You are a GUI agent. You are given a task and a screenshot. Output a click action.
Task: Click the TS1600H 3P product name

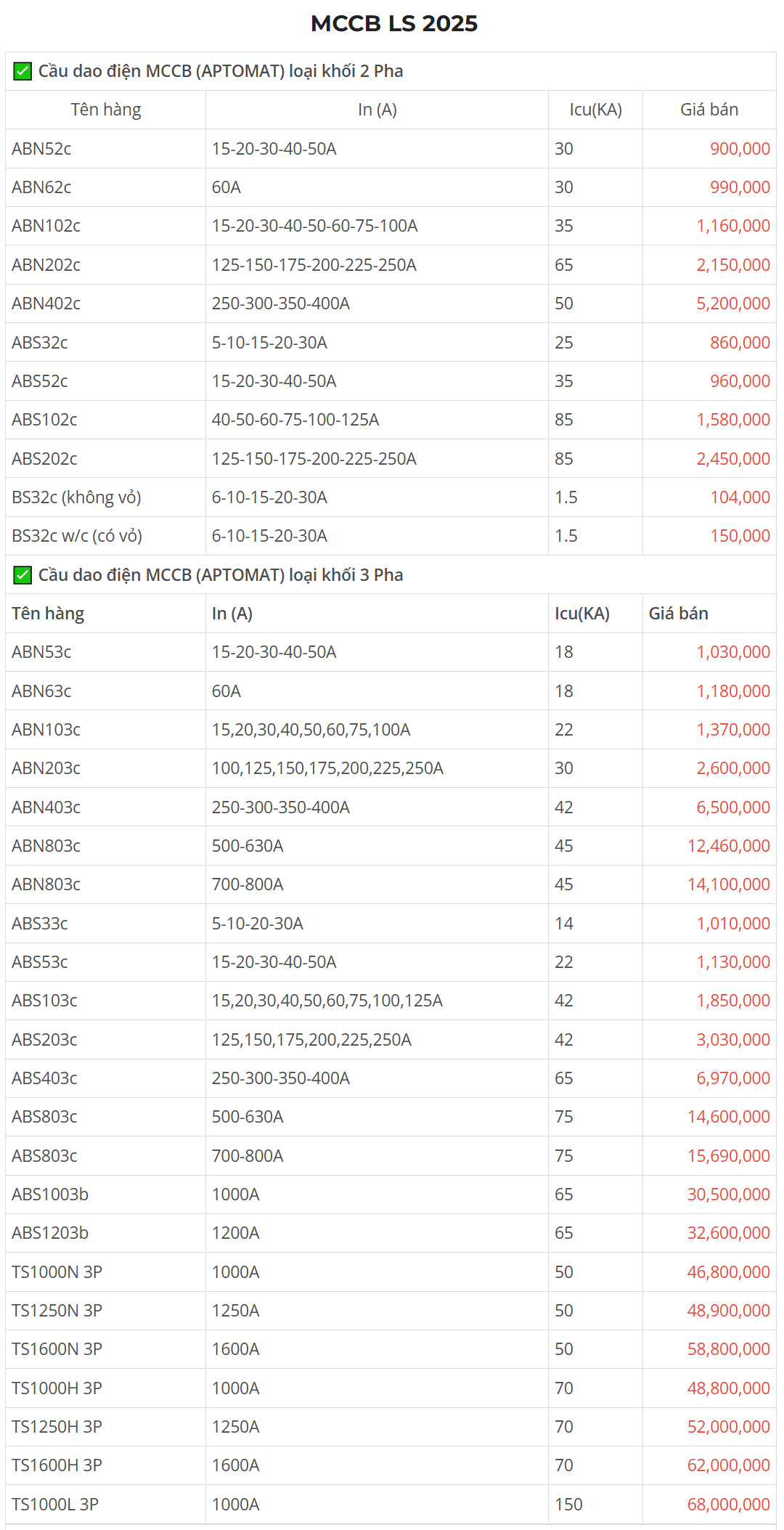[57, 1465]
